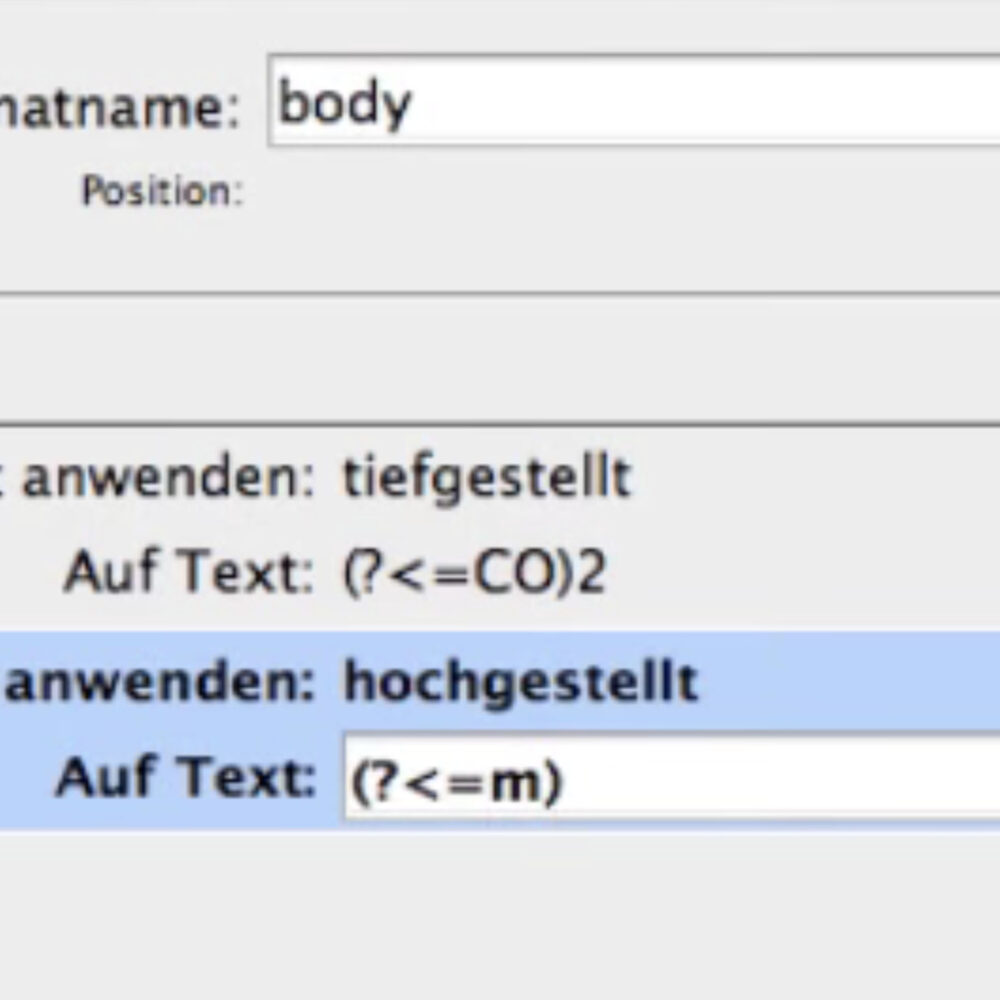Click the "Position:" label
This screenshot has height=1000, width=1000.
point(163,190)
